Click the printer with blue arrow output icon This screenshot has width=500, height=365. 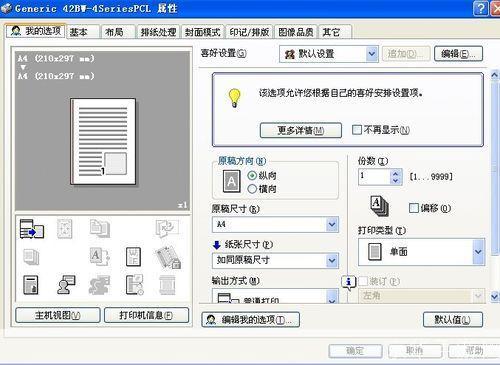pos(32,229)
